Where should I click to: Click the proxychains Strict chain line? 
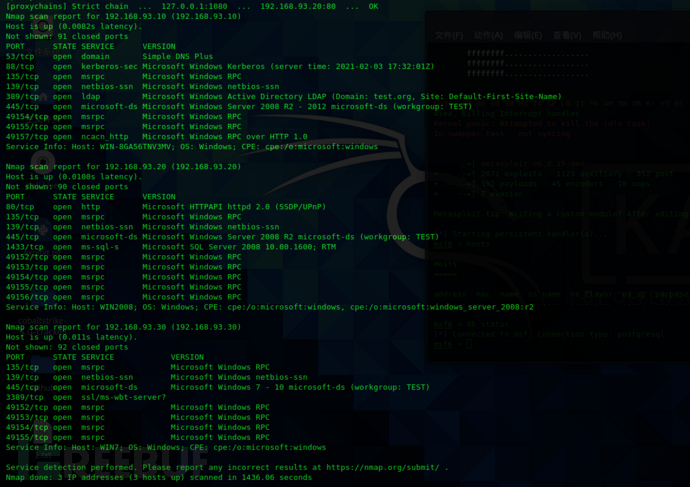(192, 6)
